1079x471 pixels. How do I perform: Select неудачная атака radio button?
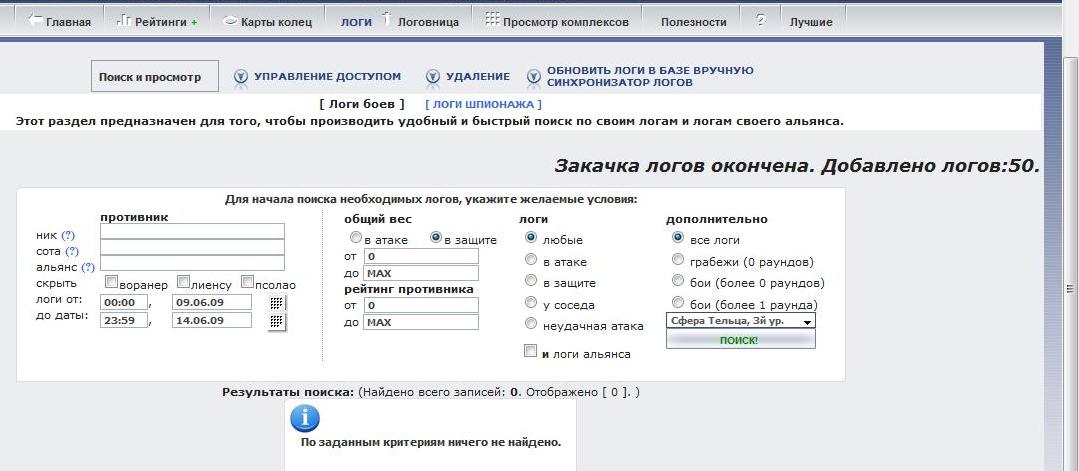(x=531, y=324)
